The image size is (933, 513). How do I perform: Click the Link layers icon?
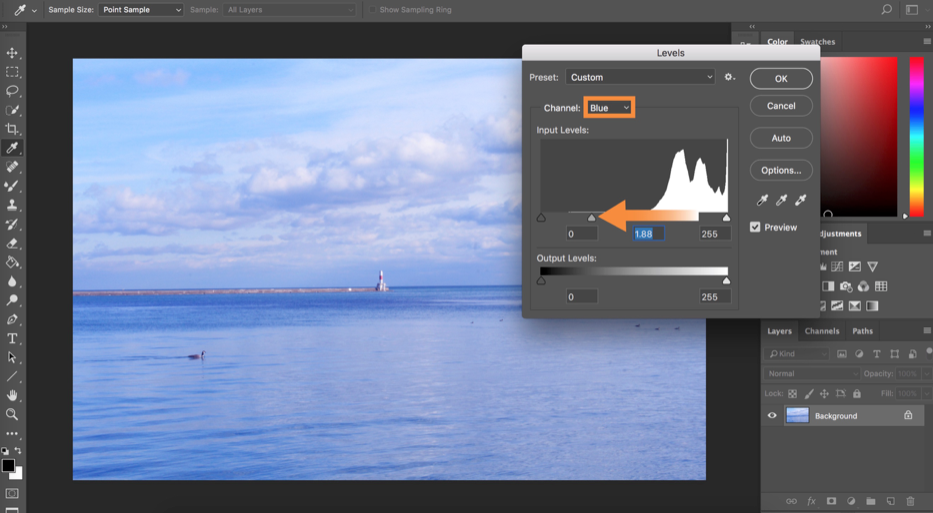pyautogui.click(x=791, y=501)
